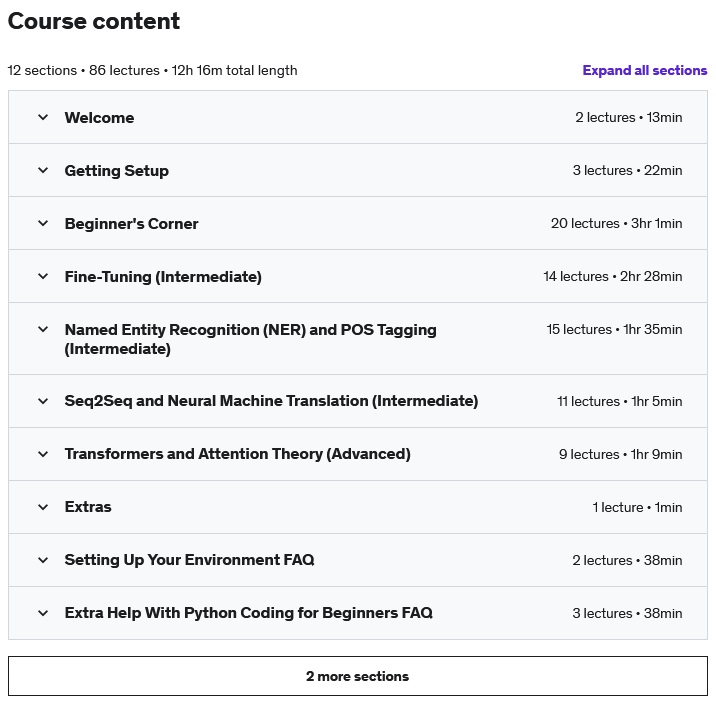Viewport: 716px width, 701px height.
Task: Click Expand all sections link
Action: click(x=644, y=70)
